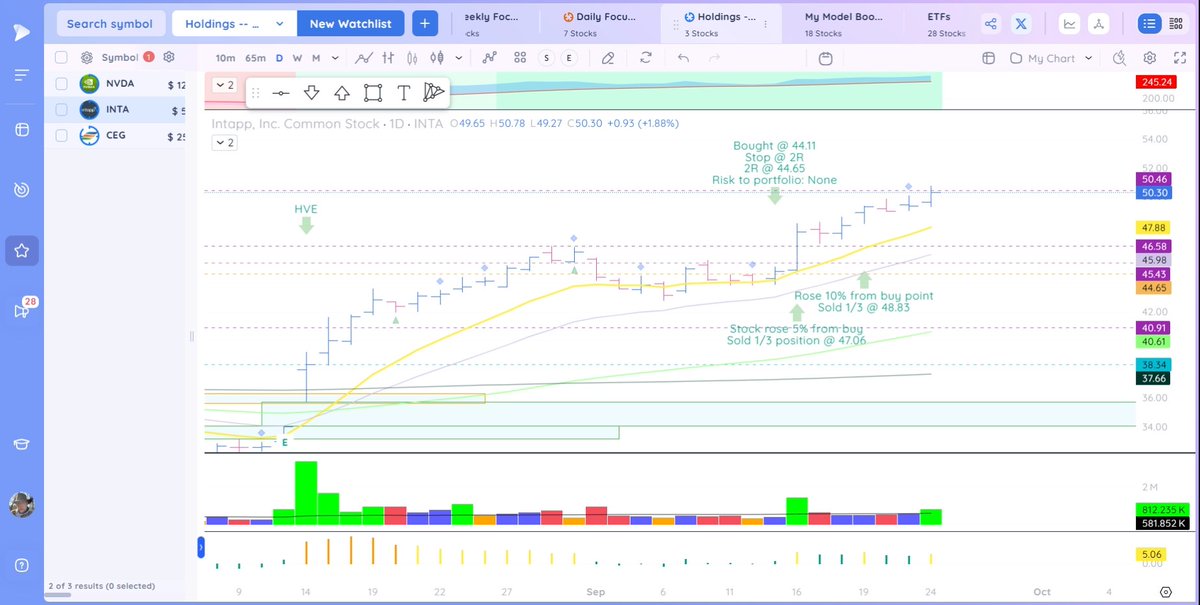The width and height of the screenshot is (1200, 605).
Task: Select the Text annotation tool
Action: pyautogui.click(x=404, y=92)
